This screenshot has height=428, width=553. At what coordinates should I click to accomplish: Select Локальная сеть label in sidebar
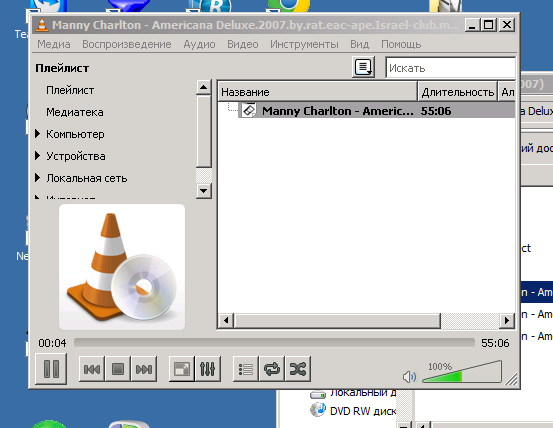[x=87, y=178]
